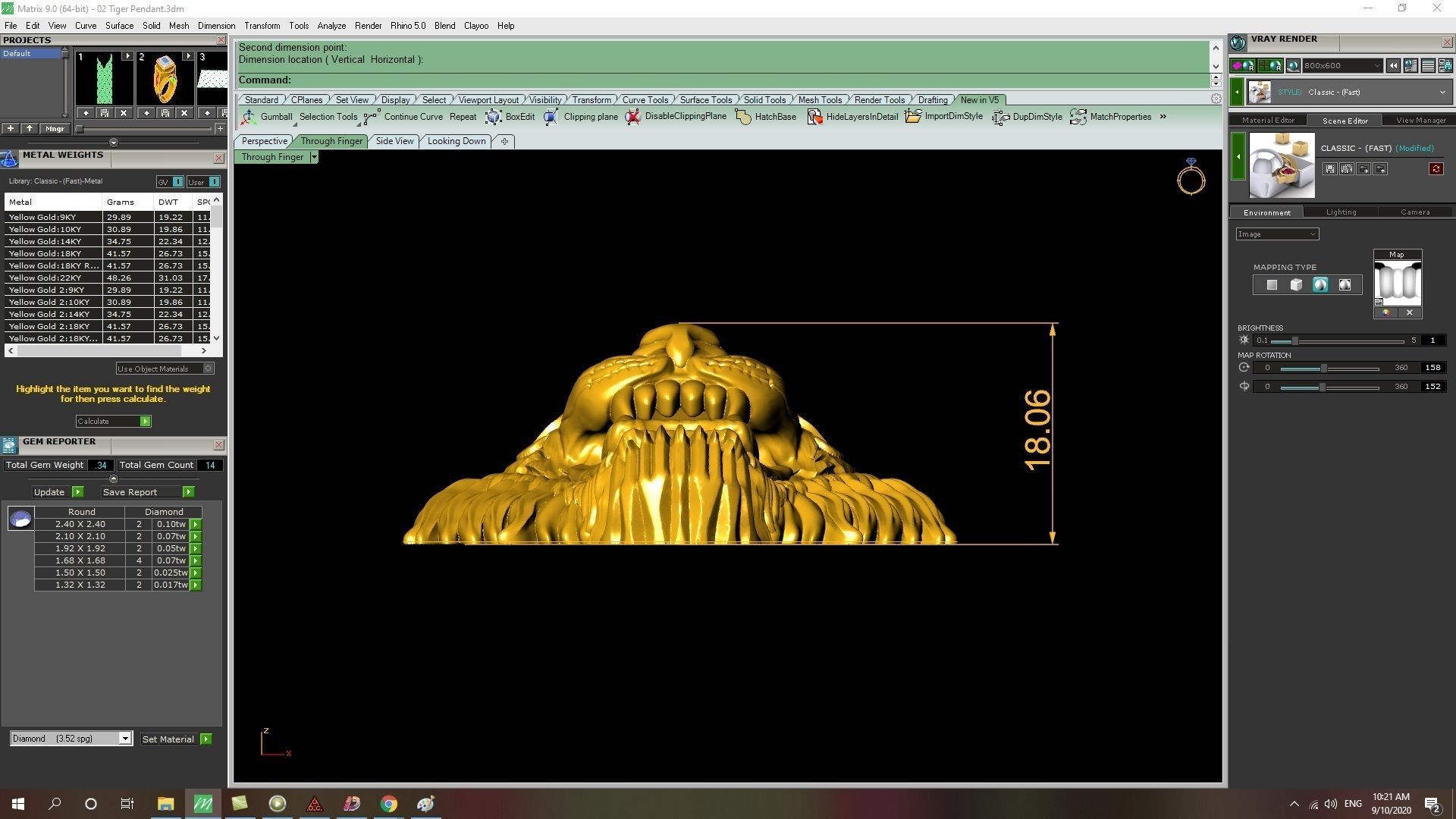Open the Clayoo menu
1456x819 pixels.
coord(476,26)
